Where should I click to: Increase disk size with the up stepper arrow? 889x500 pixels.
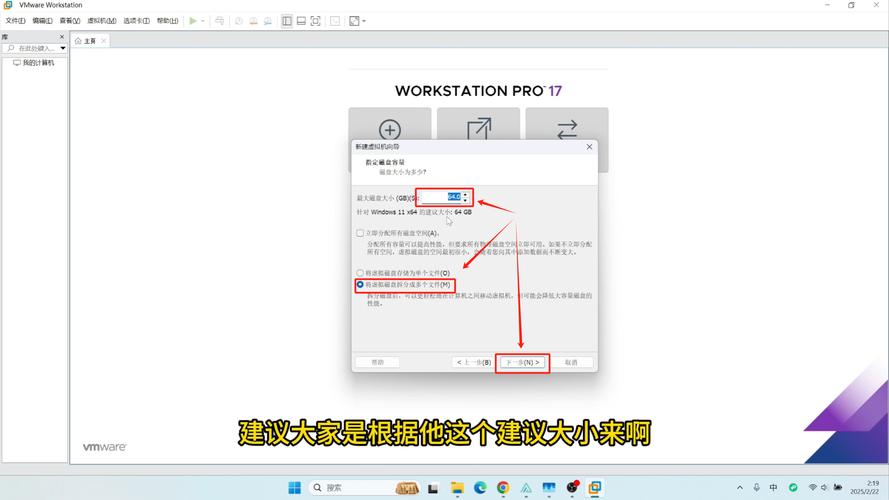coord(465,194)
